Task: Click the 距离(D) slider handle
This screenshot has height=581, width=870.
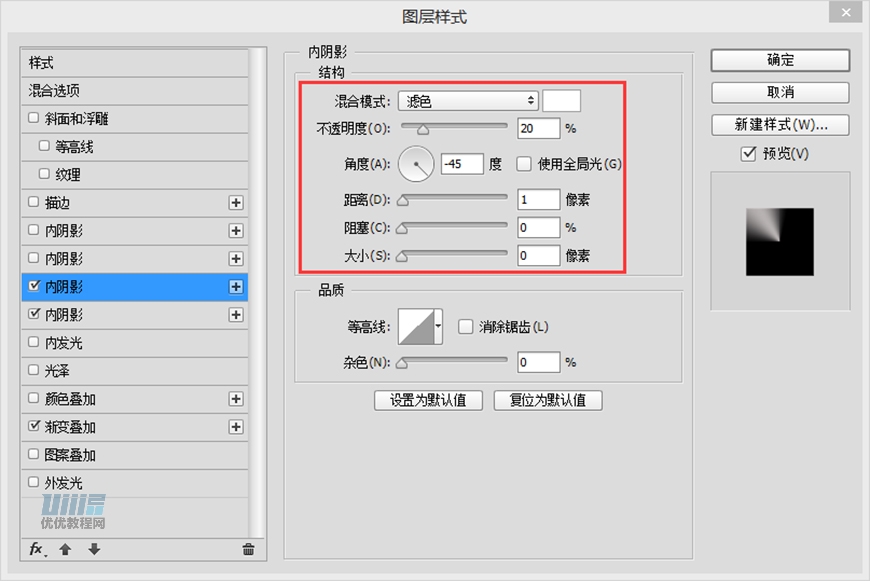Action: coord(403,201)
